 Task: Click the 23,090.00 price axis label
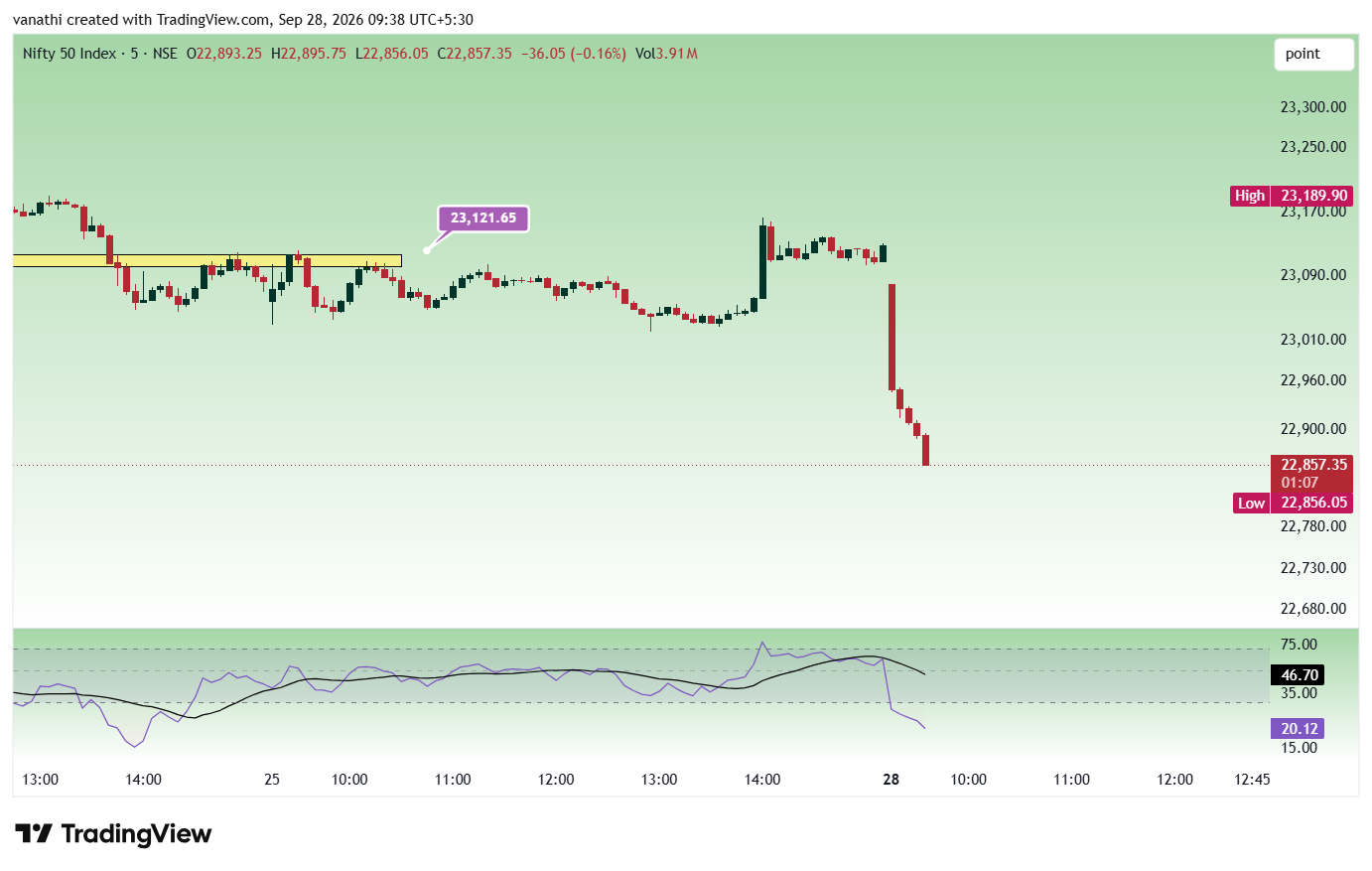tap(1313, 275)
